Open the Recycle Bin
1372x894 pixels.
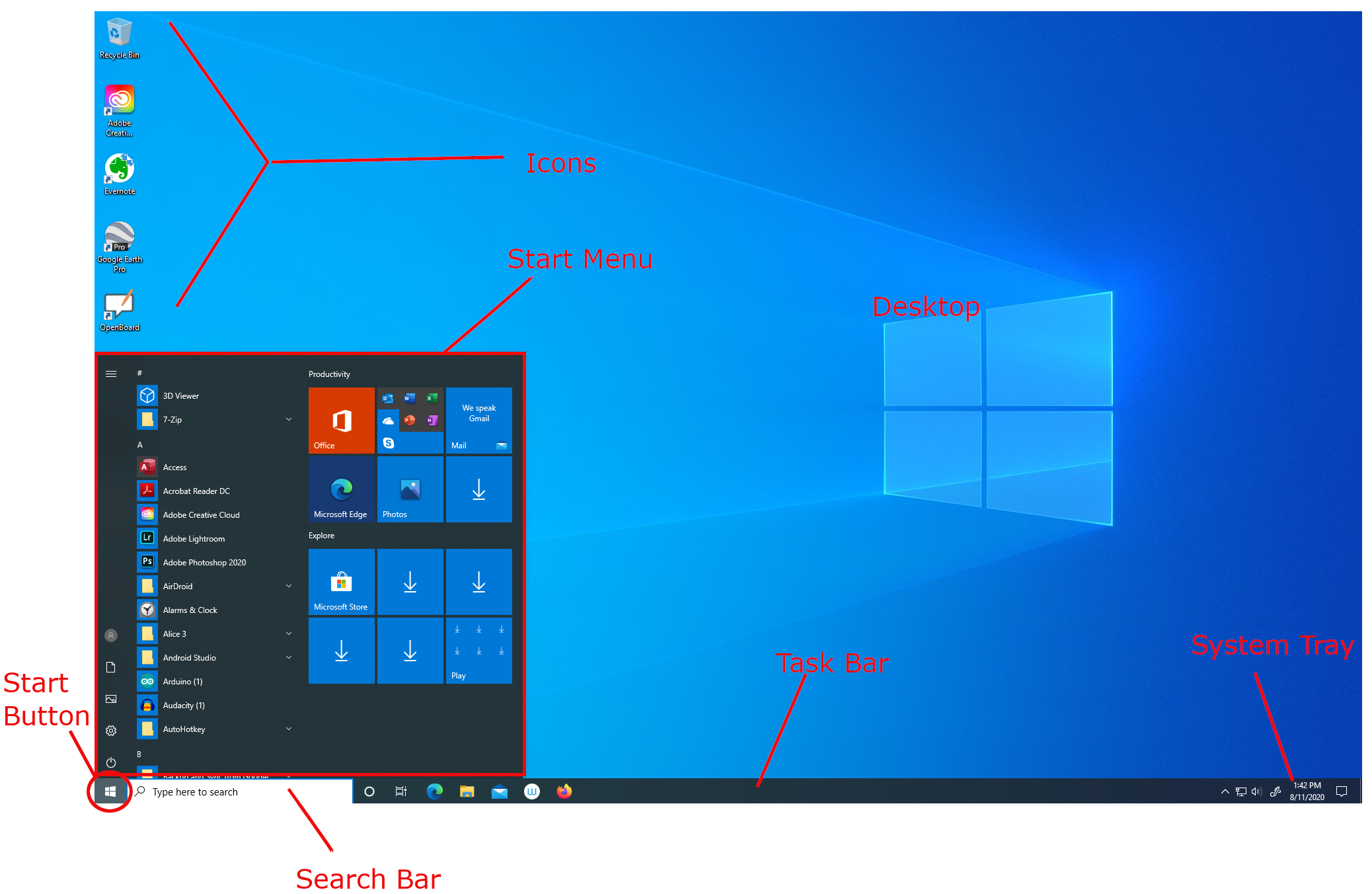[119, 30]
